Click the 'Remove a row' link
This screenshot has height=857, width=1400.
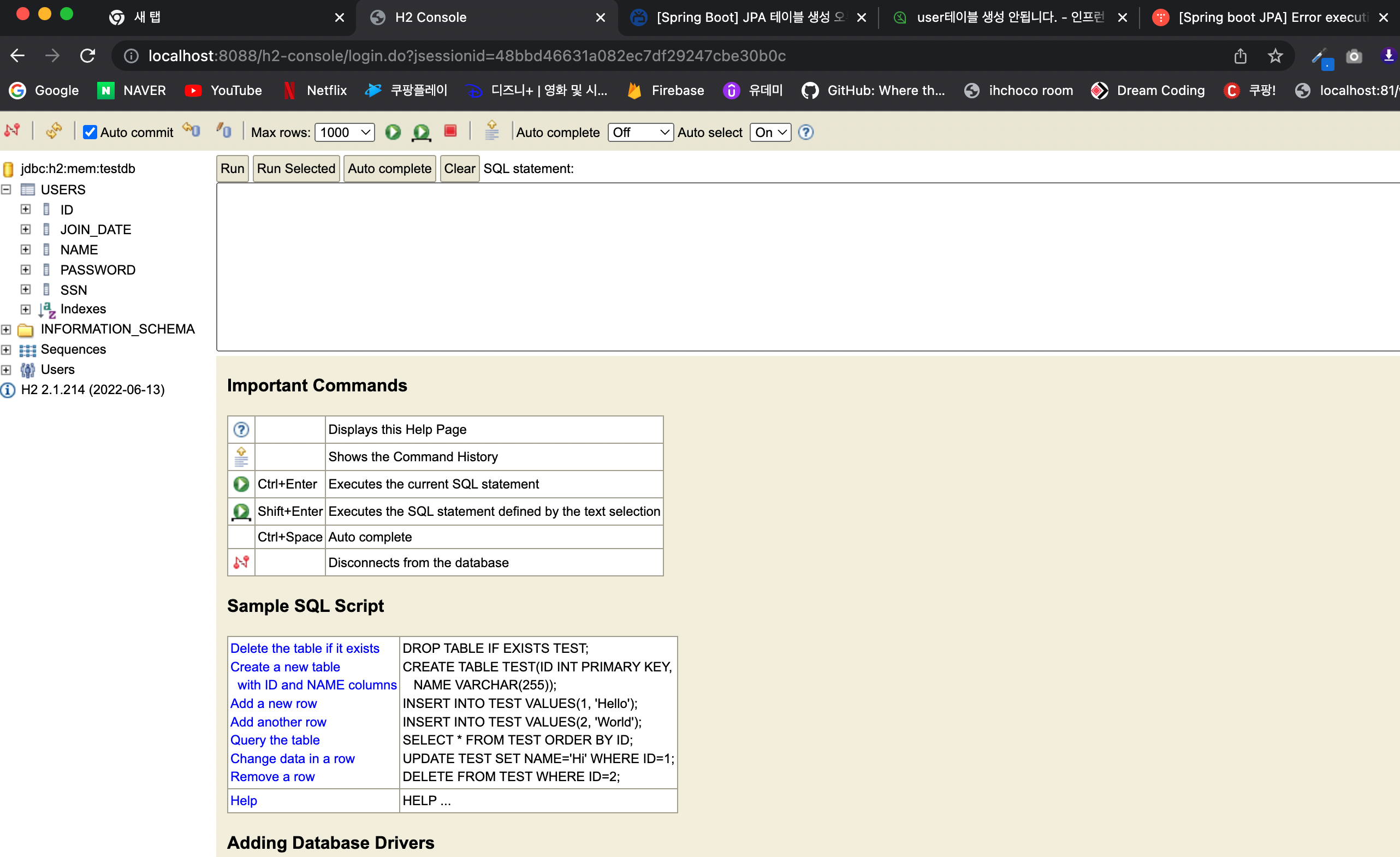pyautogui.click(x=272, y=776)
